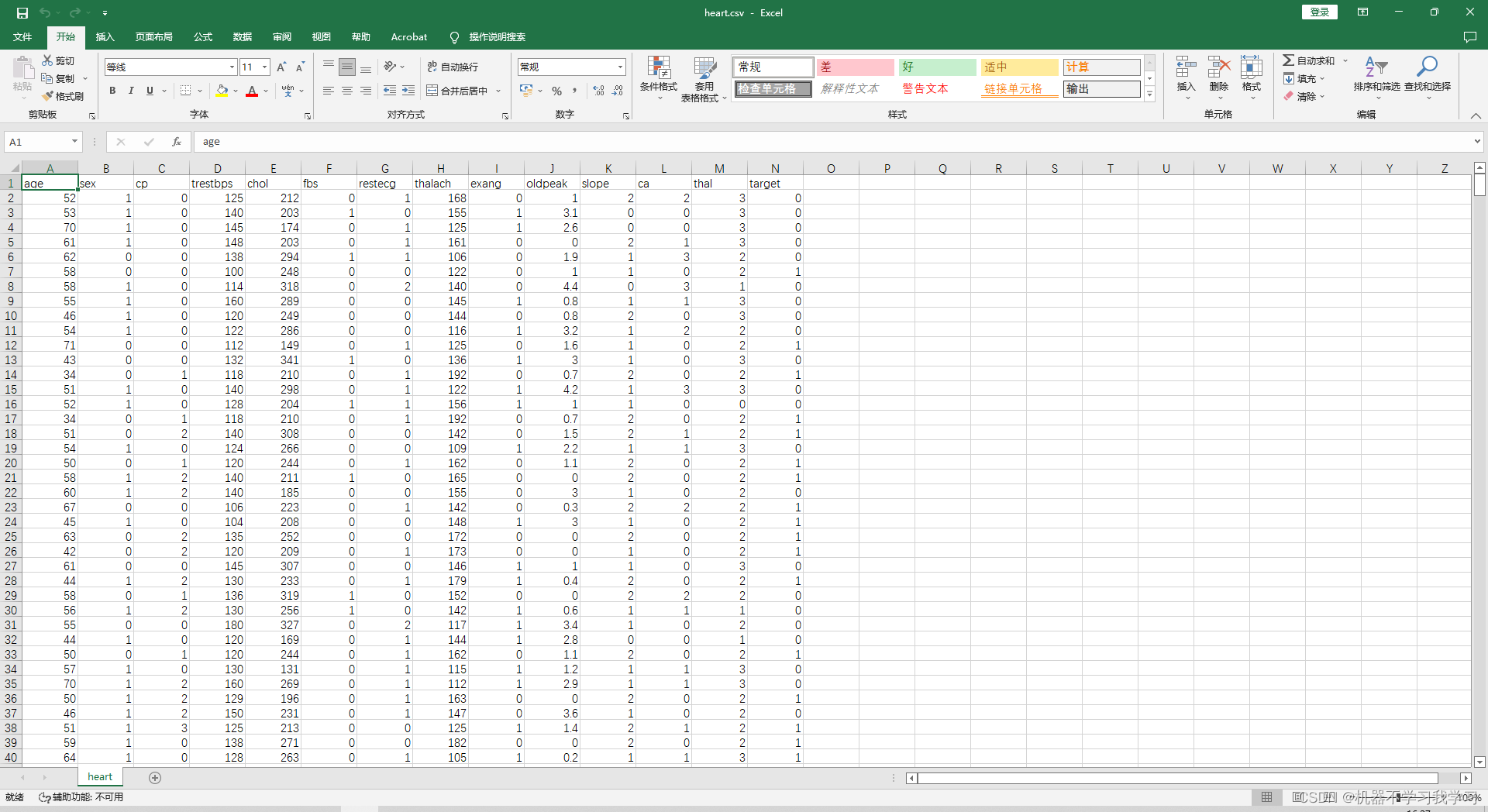Open the Font settings dialog launcher
Screen dimensions: 1488x812
coord(308,116)
